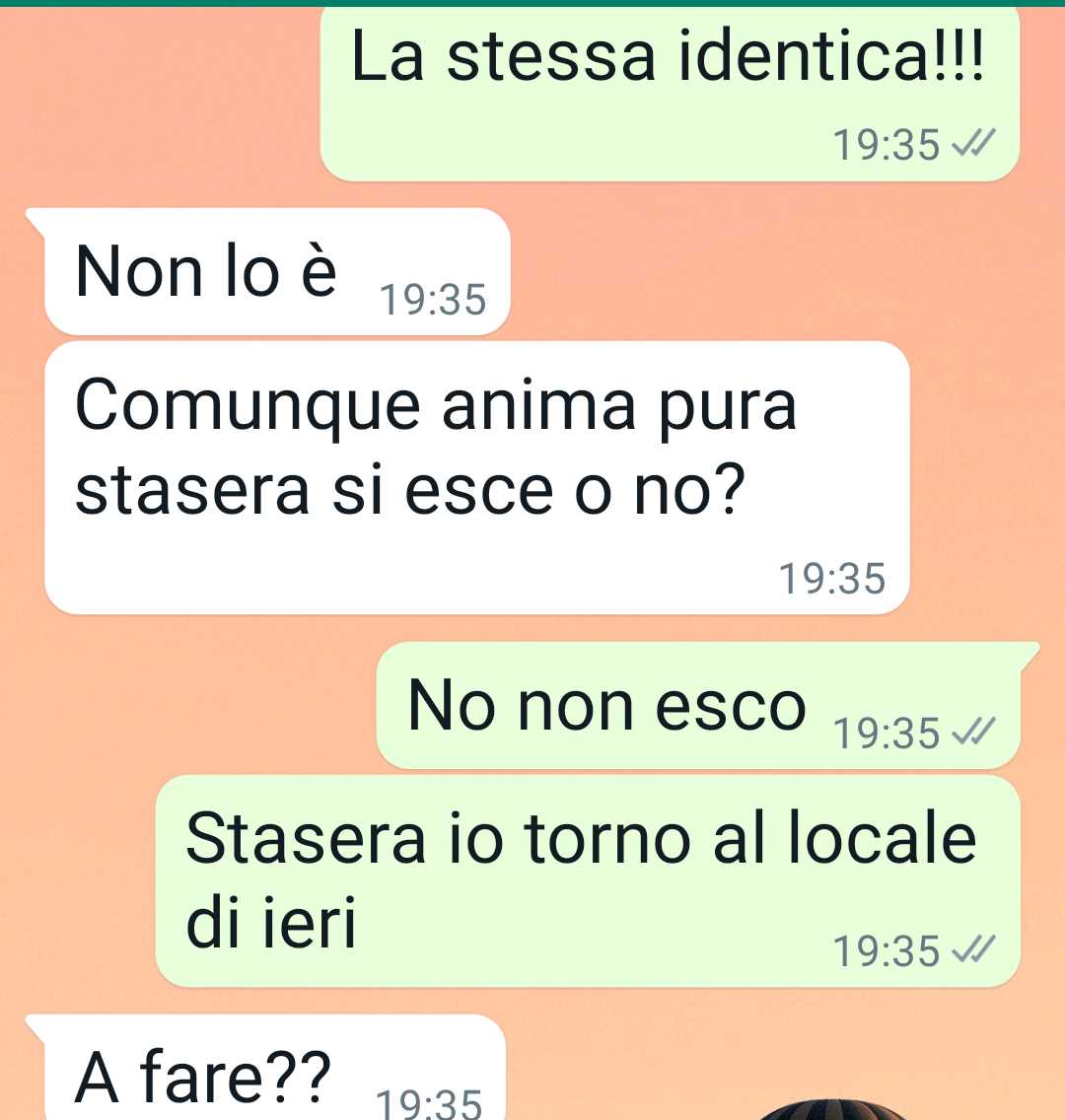
Task: Select the "Comunque anima pura" message bubble
Action: click(476, 477)
